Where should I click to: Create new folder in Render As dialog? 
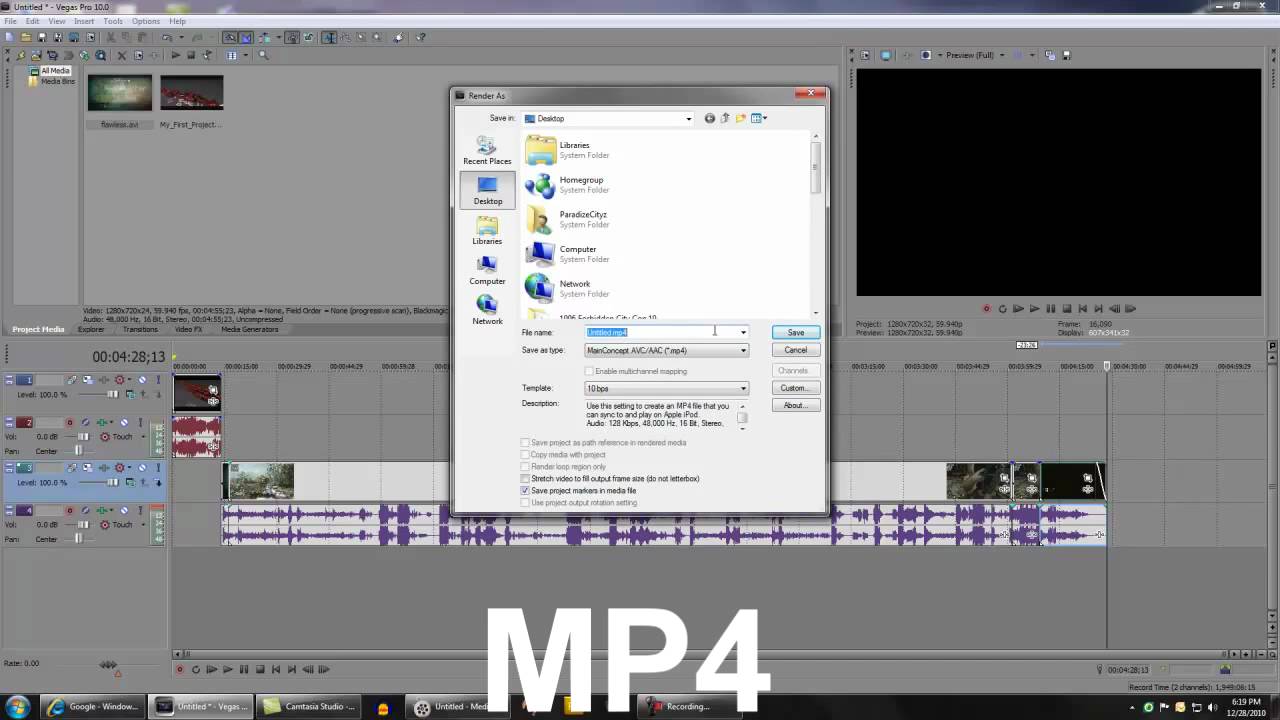click(741, 118)
